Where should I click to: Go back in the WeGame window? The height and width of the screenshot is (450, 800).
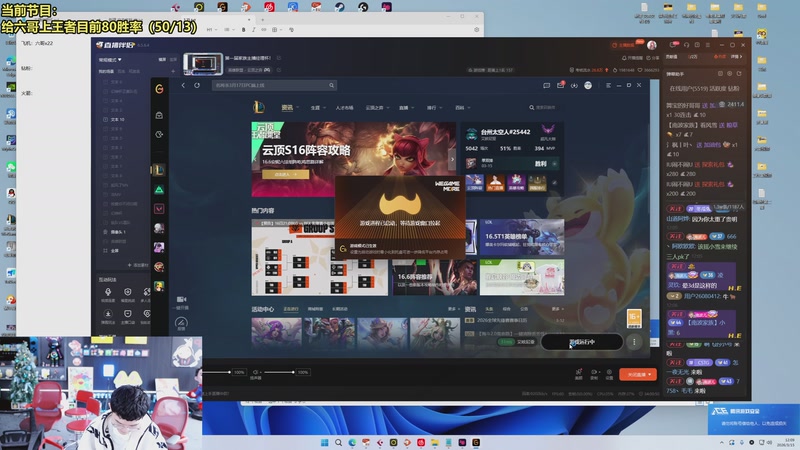(183, 85)
